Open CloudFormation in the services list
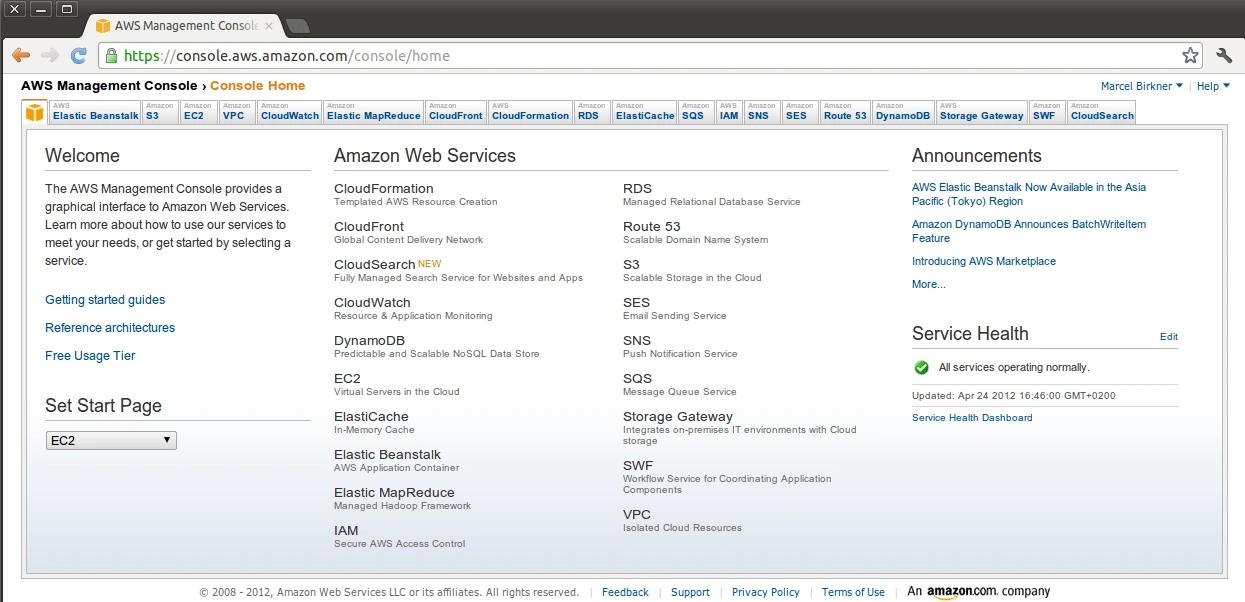Image resolution: width=1245 pixels, height=602 pixels. tap(384, 189)
